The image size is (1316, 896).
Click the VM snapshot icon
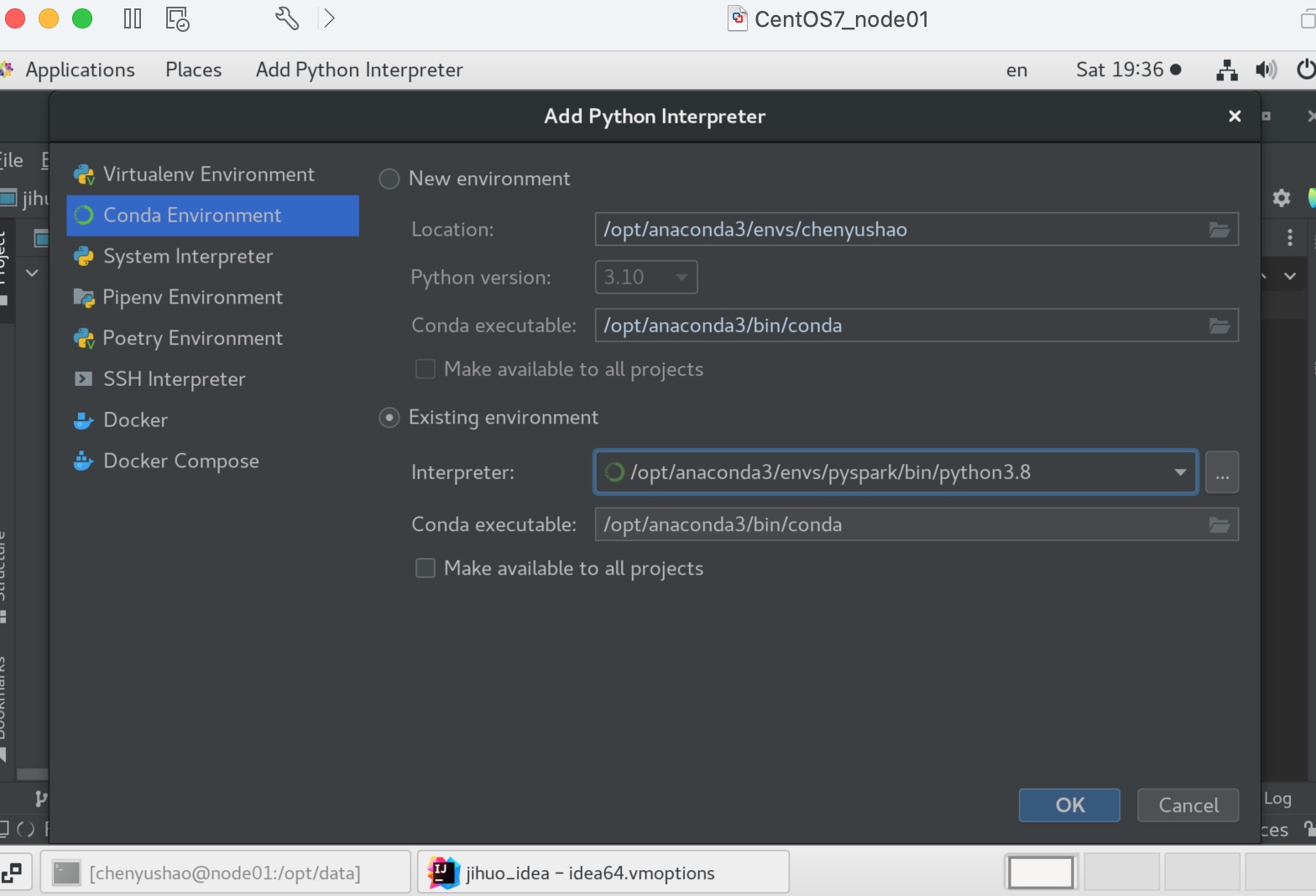[x=178, y=18]
